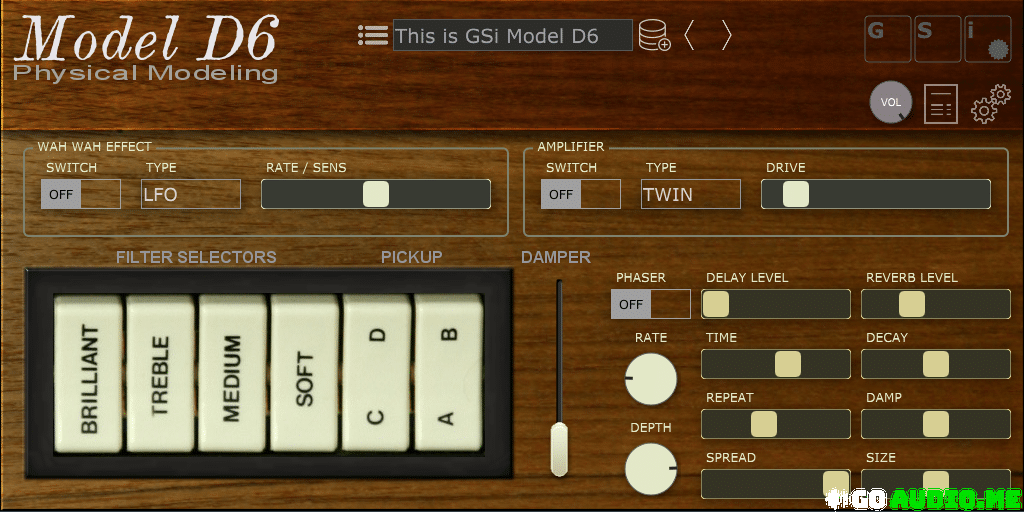This screenshot has width=1024, height=512.
Task: Toggle the Wah Wah effect switch
Action: pos(81,194)
